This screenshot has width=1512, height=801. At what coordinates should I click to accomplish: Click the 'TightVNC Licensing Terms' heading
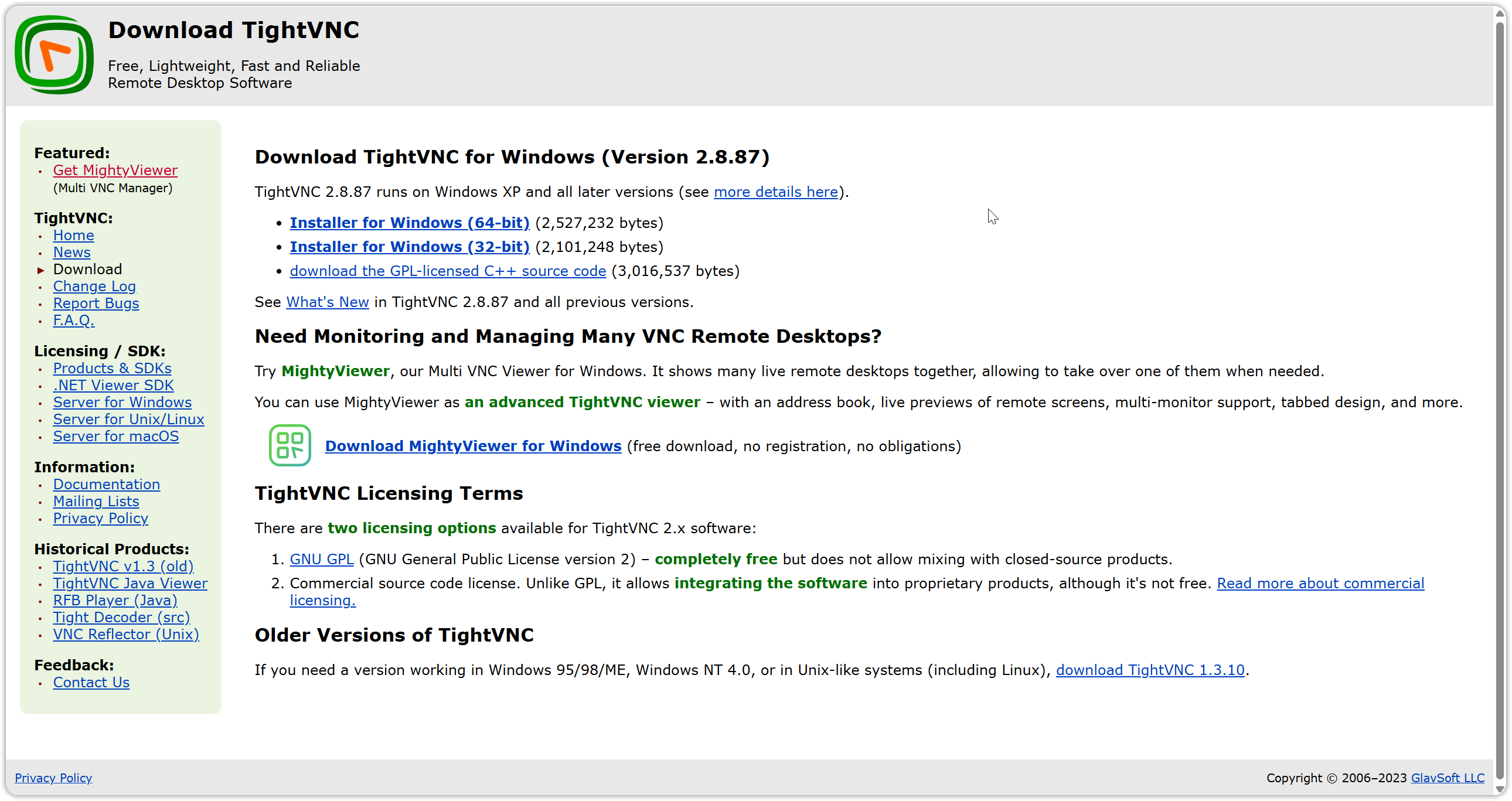coord(389,494)
